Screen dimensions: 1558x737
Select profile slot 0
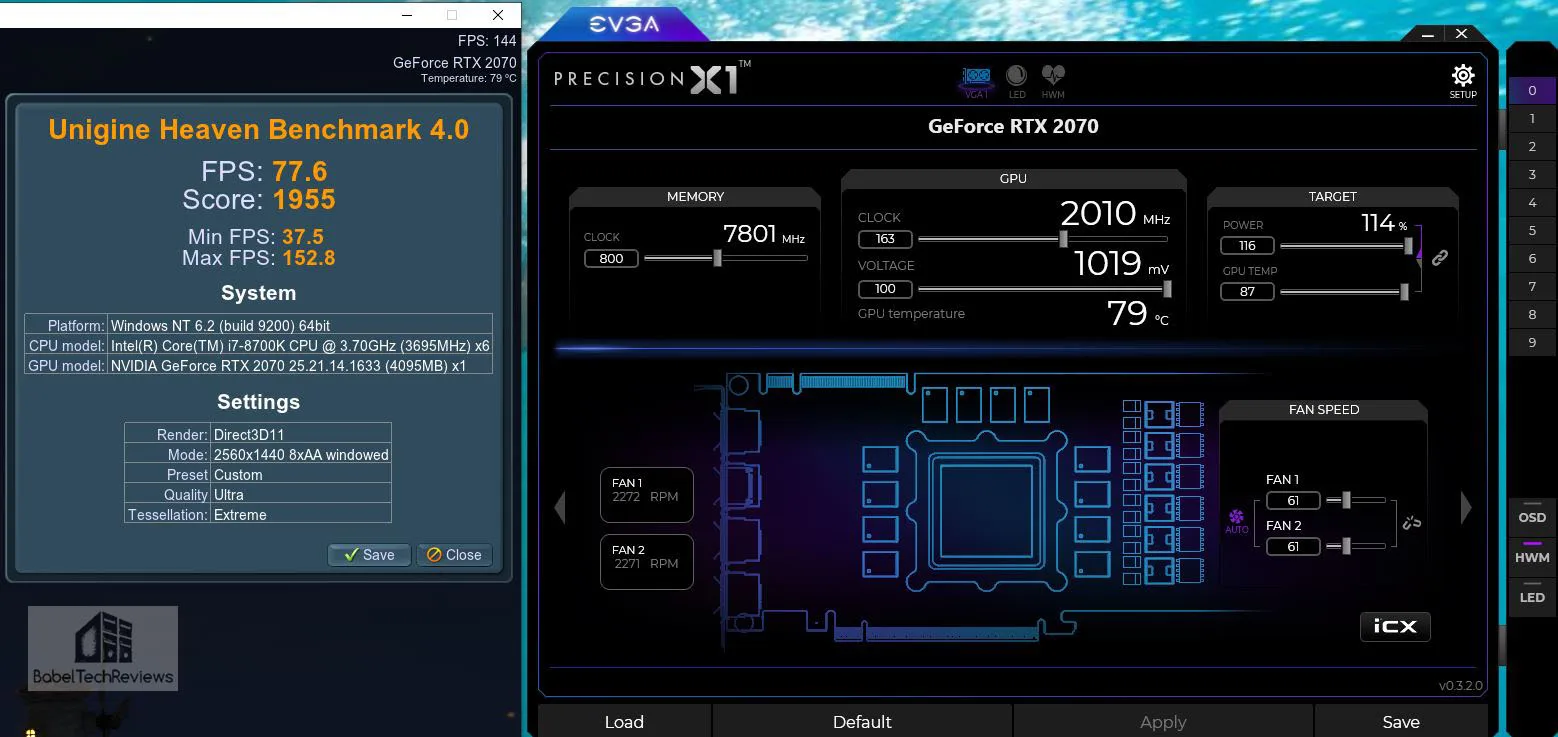(1532, 90)
